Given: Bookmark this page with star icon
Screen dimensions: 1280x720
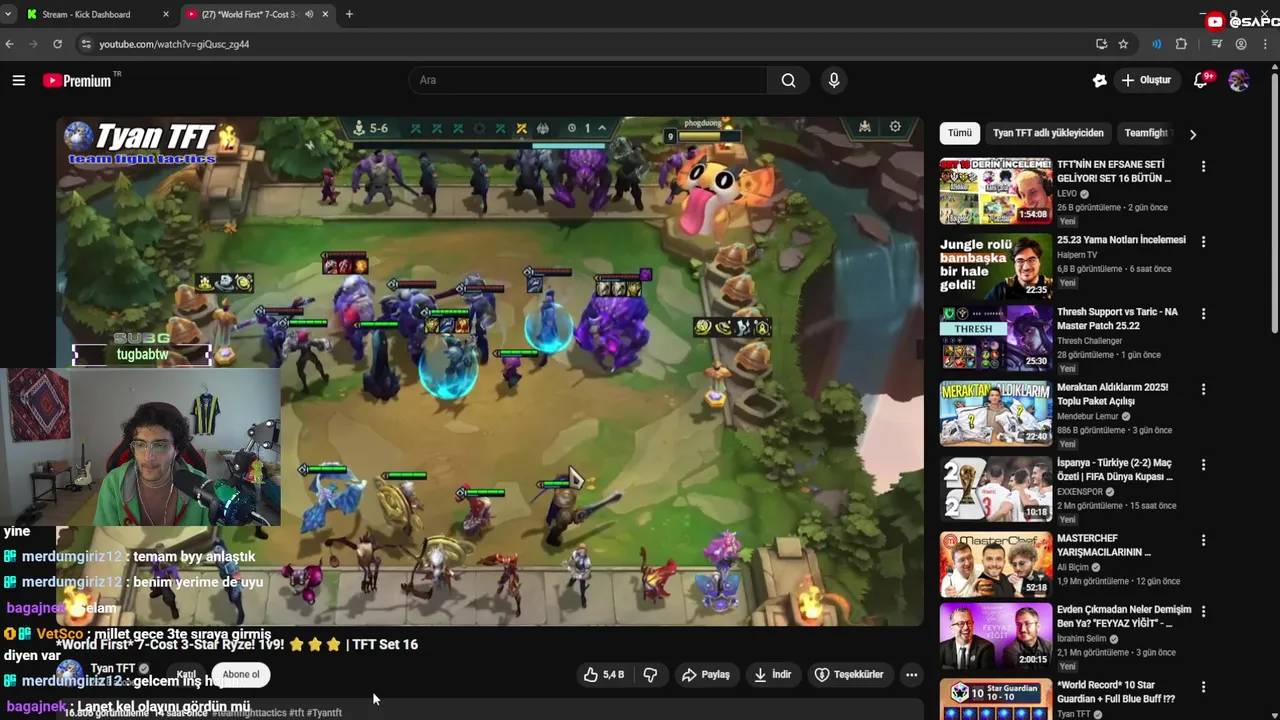Looking at the screenshot, I should click(1123, 44).
